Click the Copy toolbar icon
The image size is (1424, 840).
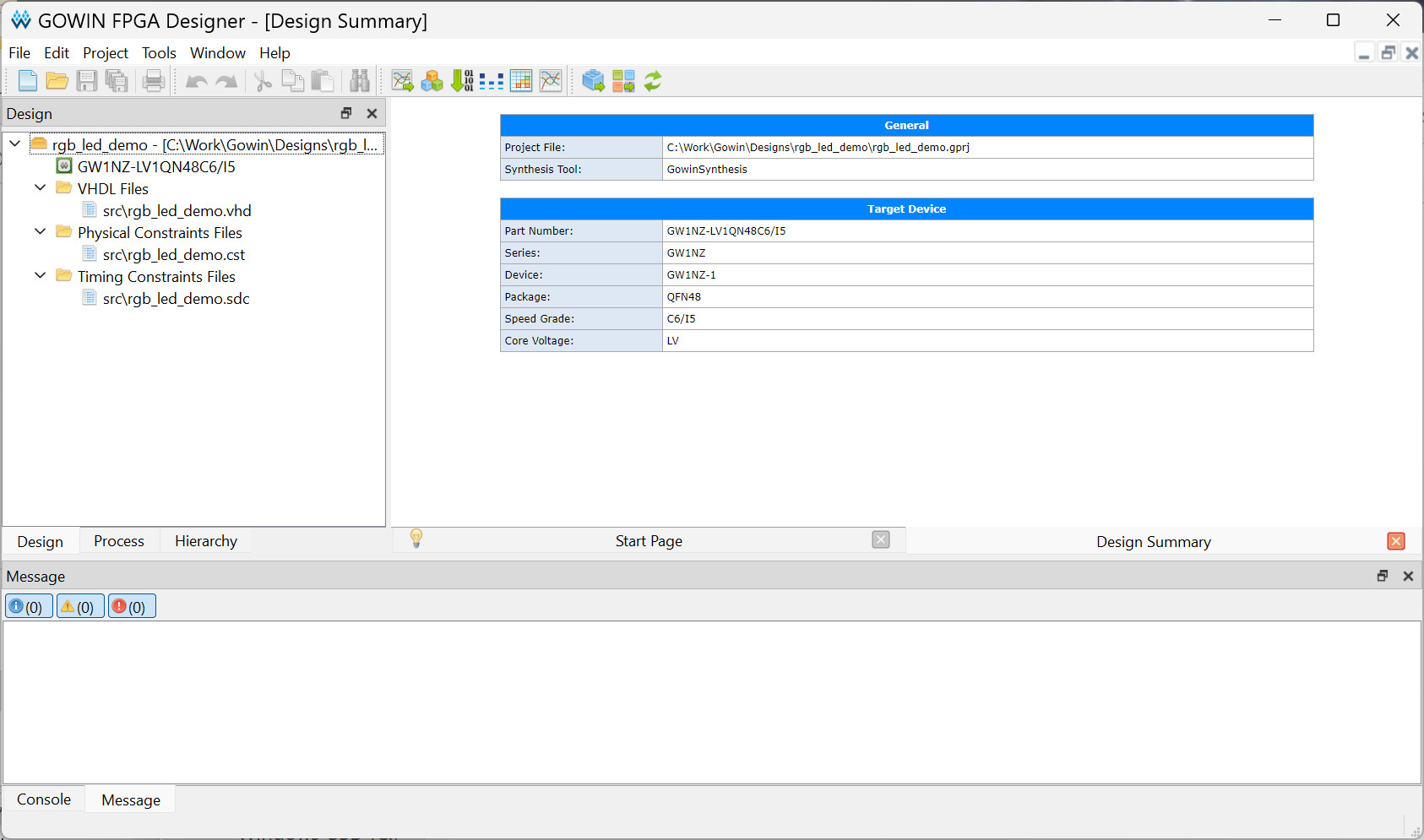click(x=293, y=81)
